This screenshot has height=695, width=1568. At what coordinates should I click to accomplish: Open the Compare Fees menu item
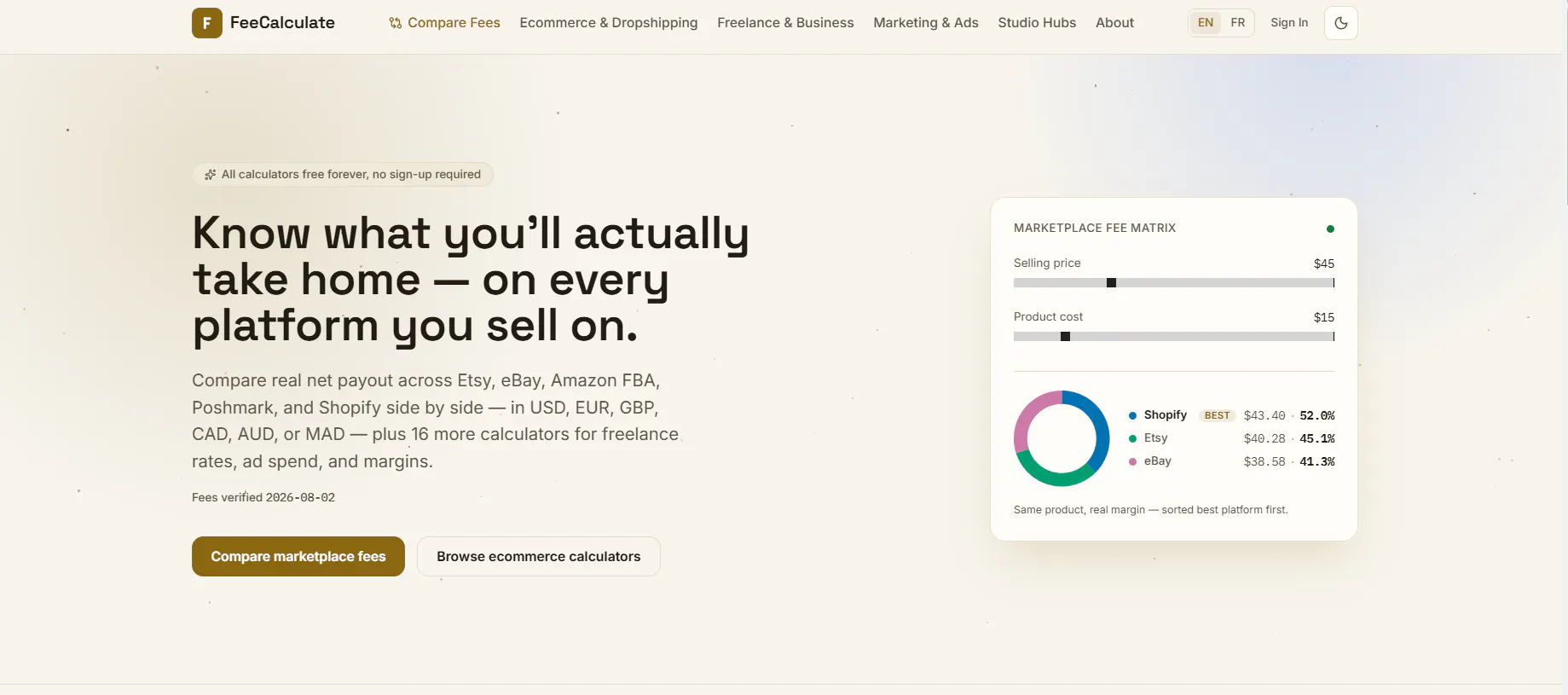click(445, 23)
